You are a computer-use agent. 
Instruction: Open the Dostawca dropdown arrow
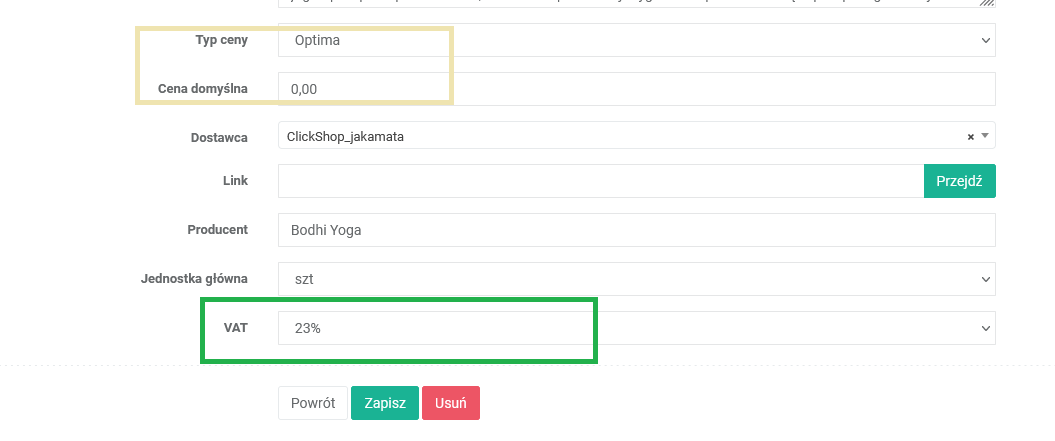click(x=985, y=136)
